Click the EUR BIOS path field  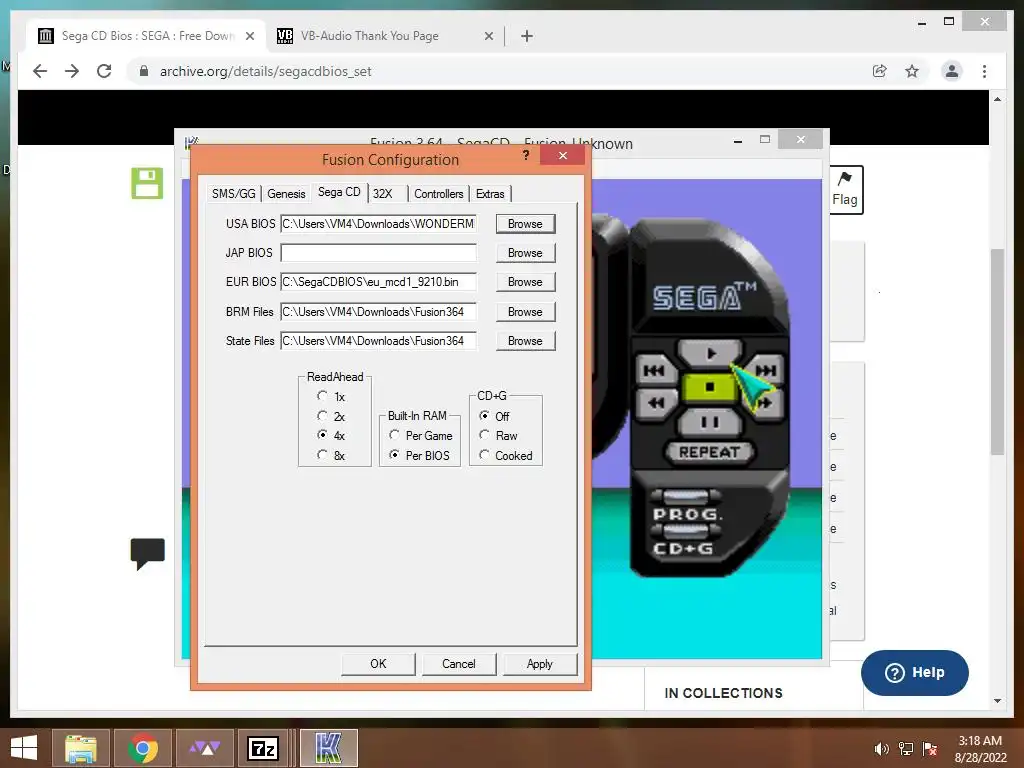378,282
